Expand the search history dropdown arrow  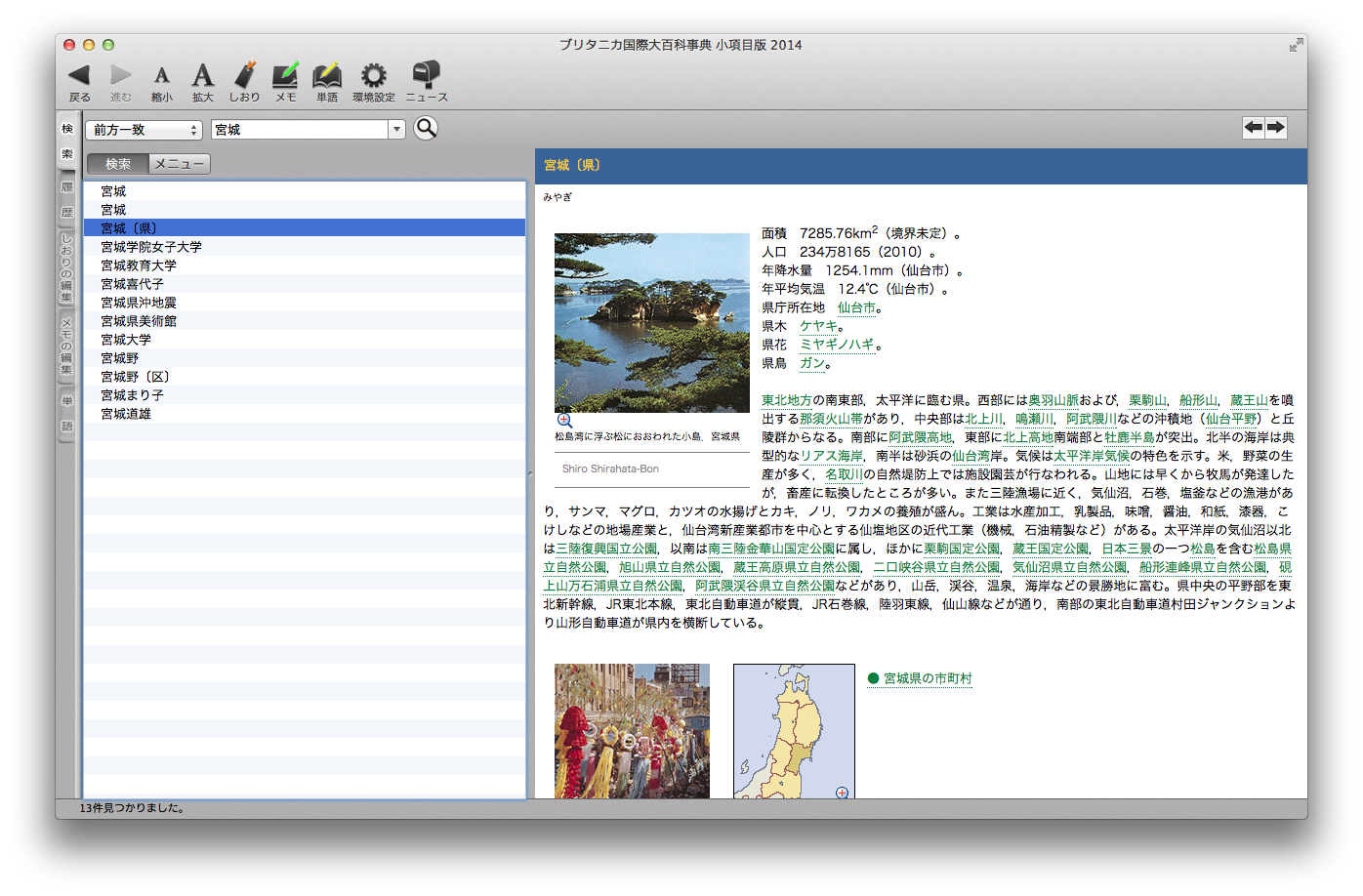click(396, 130)
